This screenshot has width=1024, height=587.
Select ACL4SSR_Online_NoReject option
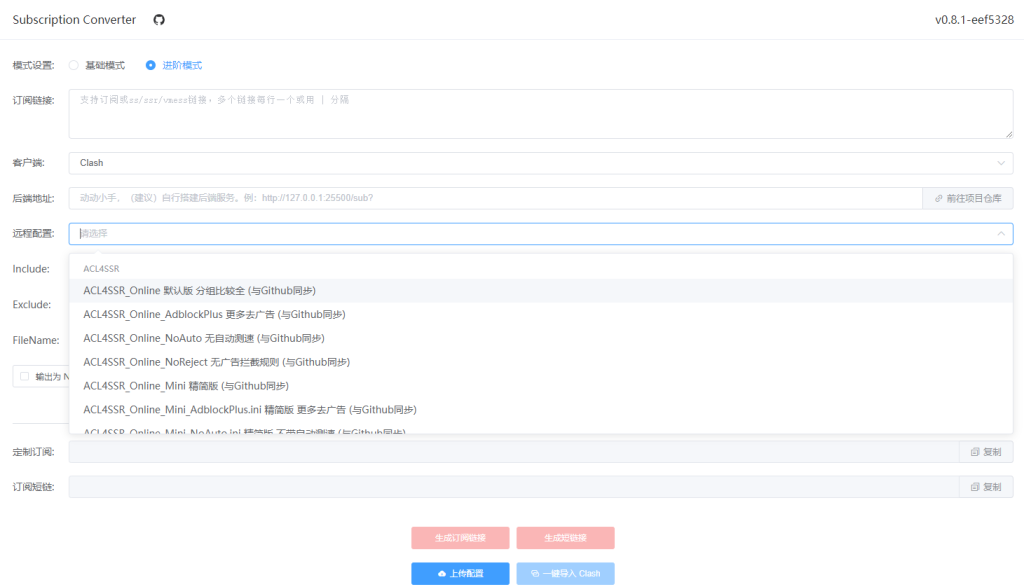point(217,362)
